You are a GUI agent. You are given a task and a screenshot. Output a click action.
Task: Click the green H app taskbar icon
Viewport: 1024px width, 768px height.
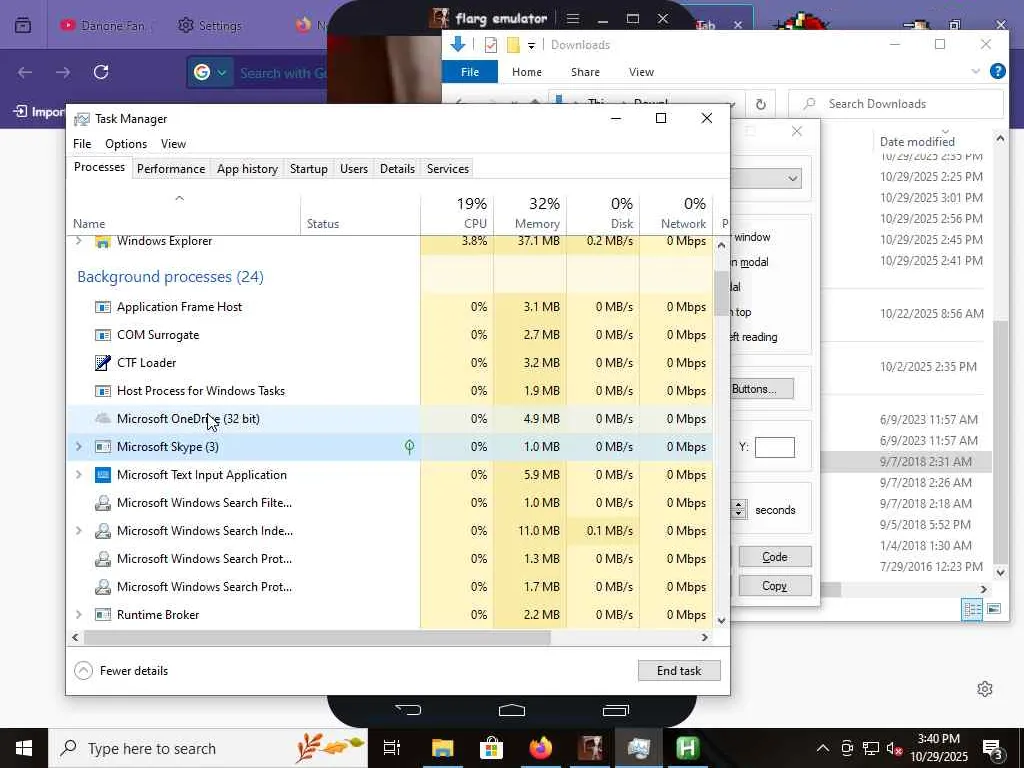[687, 748]
